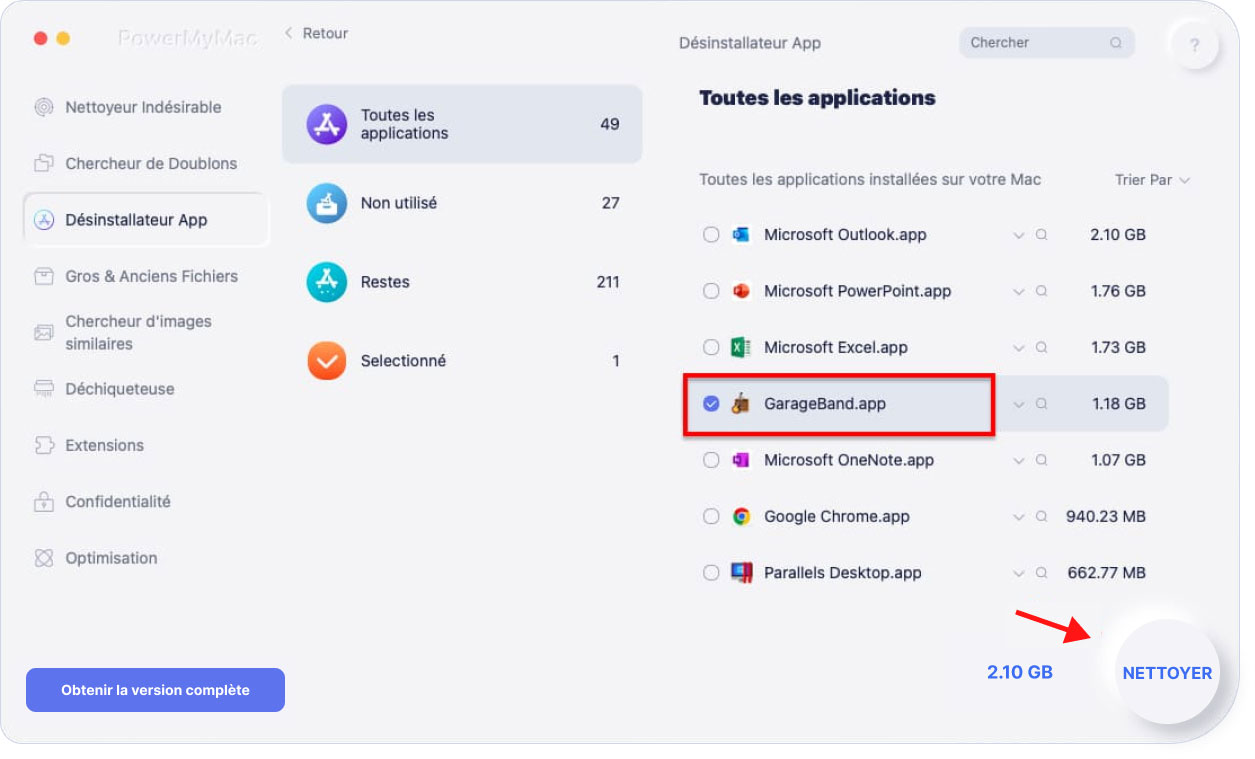Select the Parallels Desktop.app checkbox
Image resolution: width=1255 pixels, height=759 pixels.
tap(711, 573)
